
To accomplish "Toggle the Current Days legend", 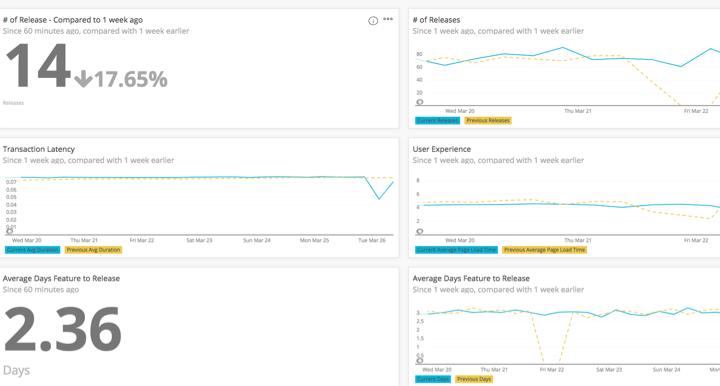I will click(x=433, y=379).
